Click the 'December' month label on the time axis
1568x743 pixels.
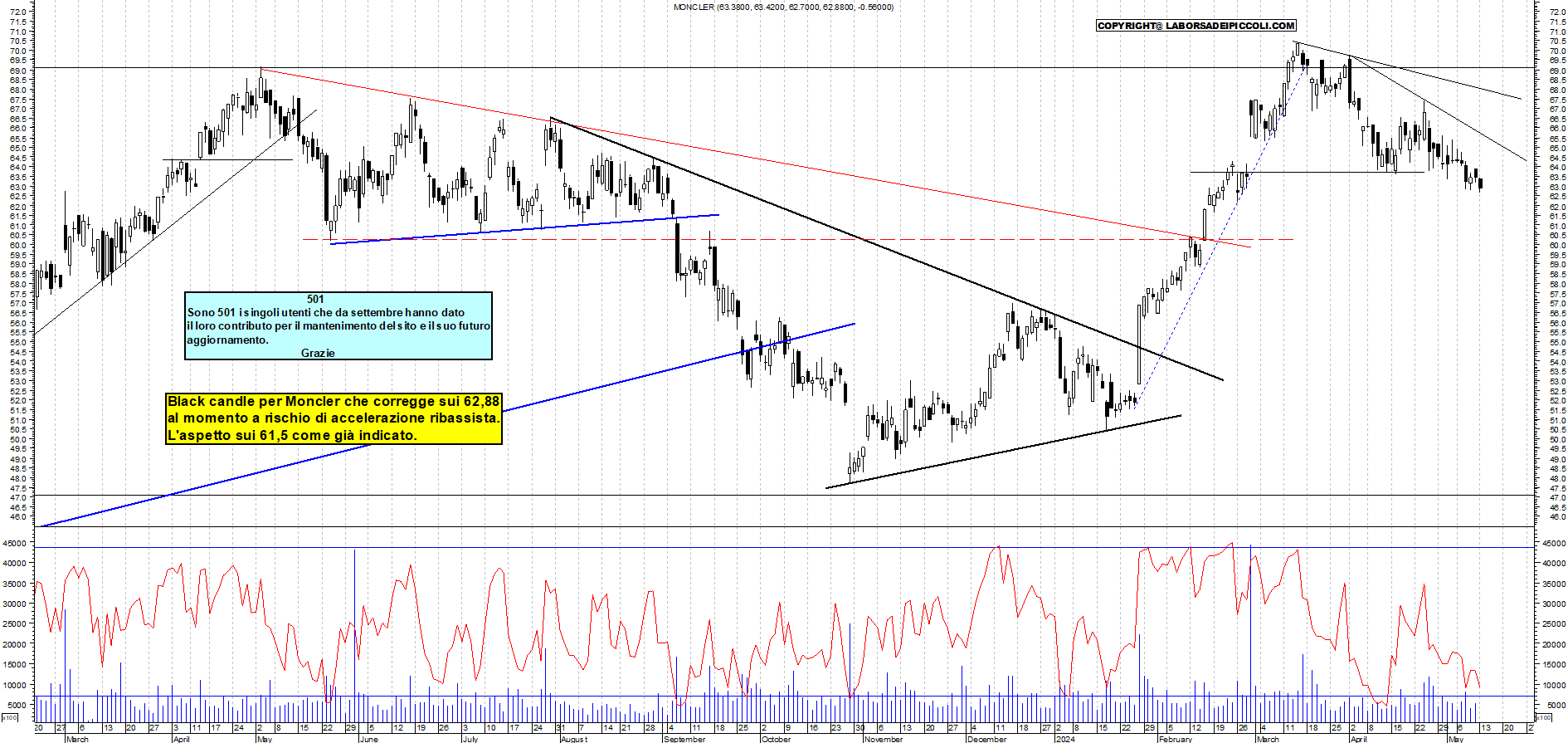click(x=987, y=739)
